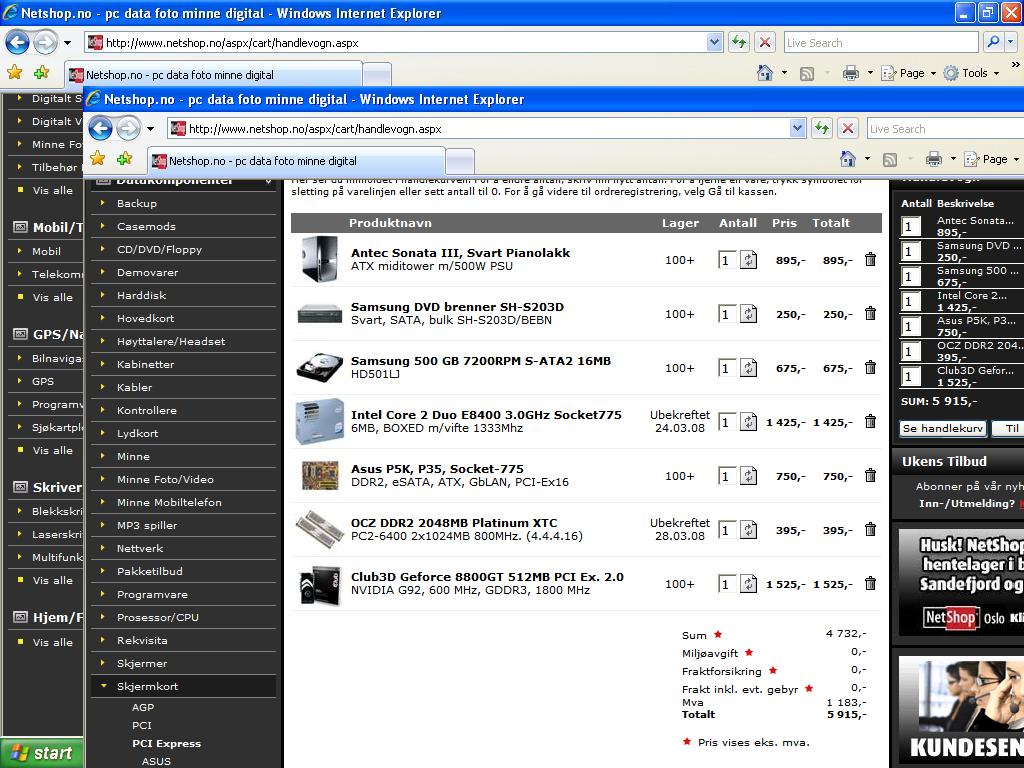Open search provider dropdown in background window
Screen dimensions: 1024x768
point(1011,42)
